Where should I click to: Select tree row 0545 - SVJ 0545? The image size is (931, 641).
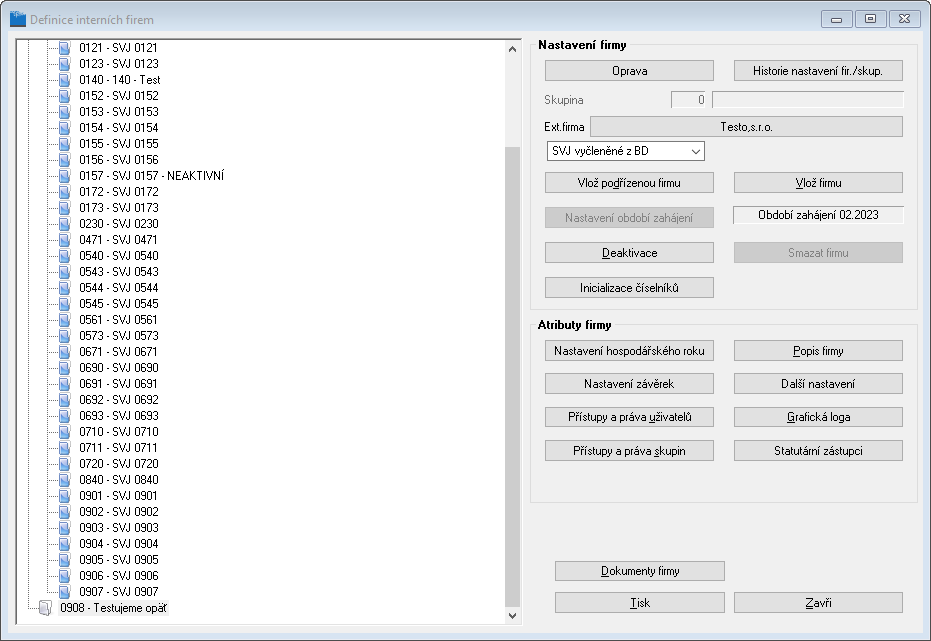point(119,304)
